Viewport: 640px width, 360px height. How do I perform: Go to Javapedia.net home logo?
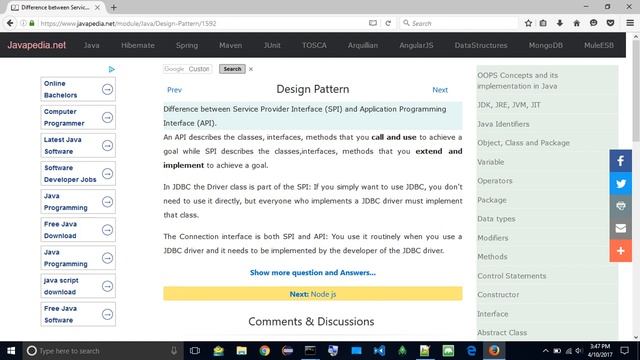click(x=36, y=45)
